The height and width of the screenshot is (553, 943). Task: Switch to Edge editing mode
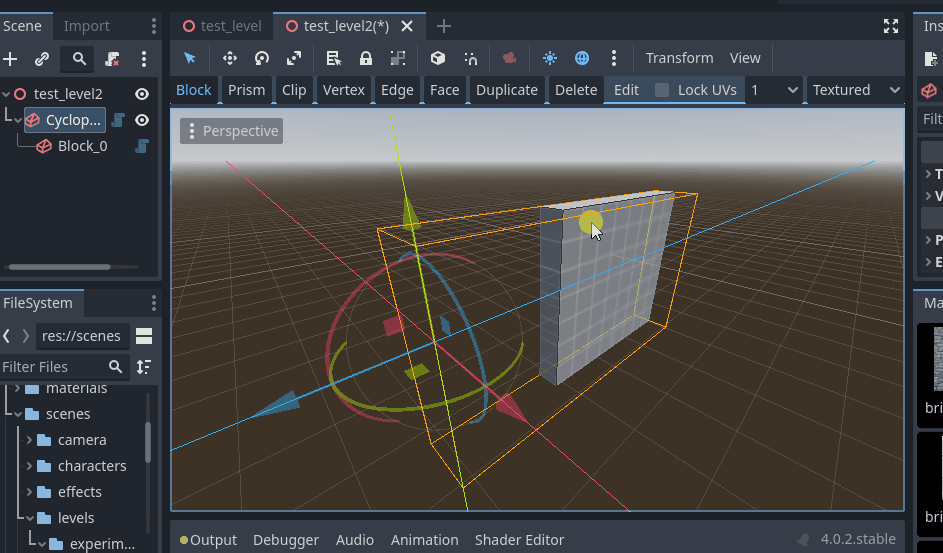point(397,90)
